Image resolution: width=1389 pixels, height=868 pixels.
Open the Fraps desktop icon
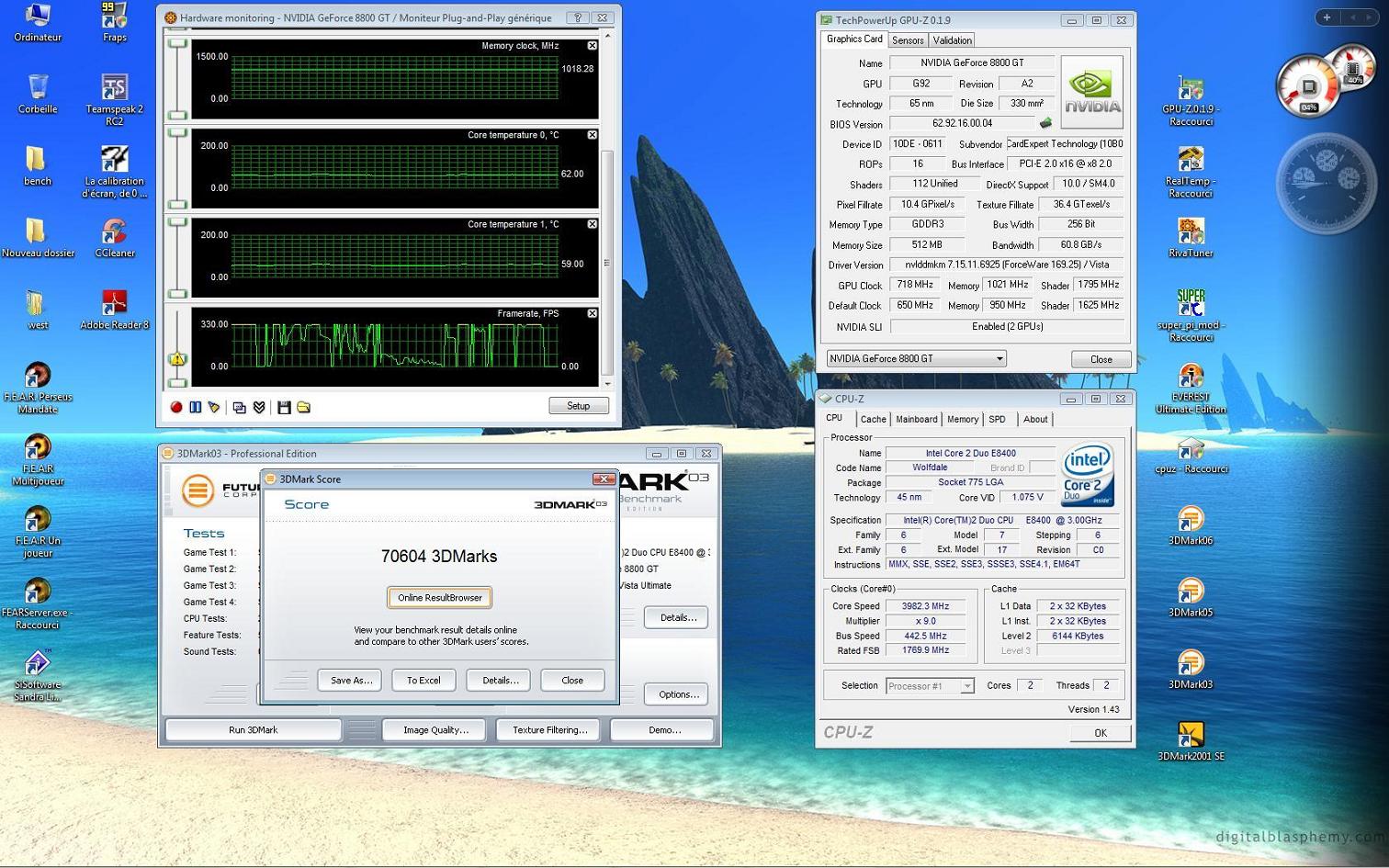click(x=115, y=23)
